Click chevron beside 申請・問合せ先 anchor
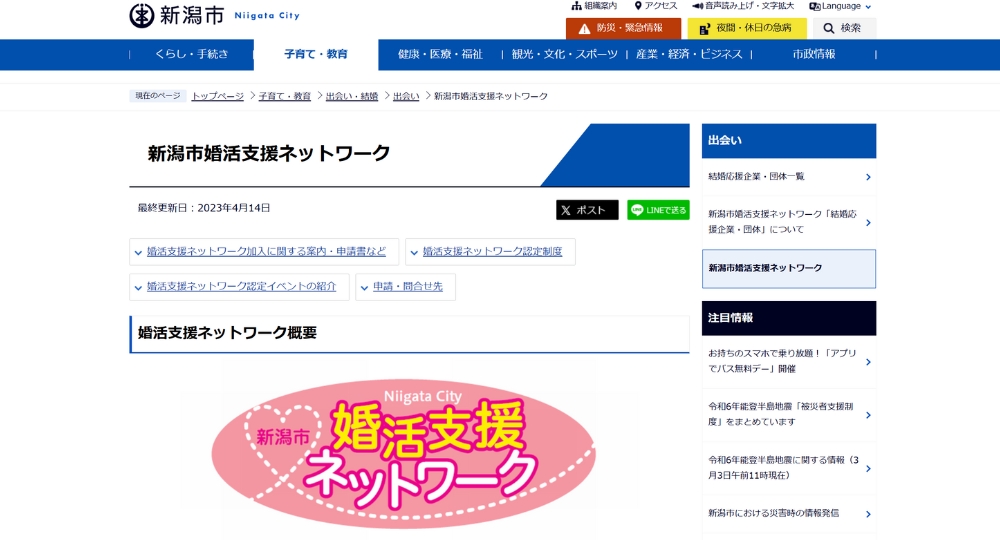 (x=364, y=288)
